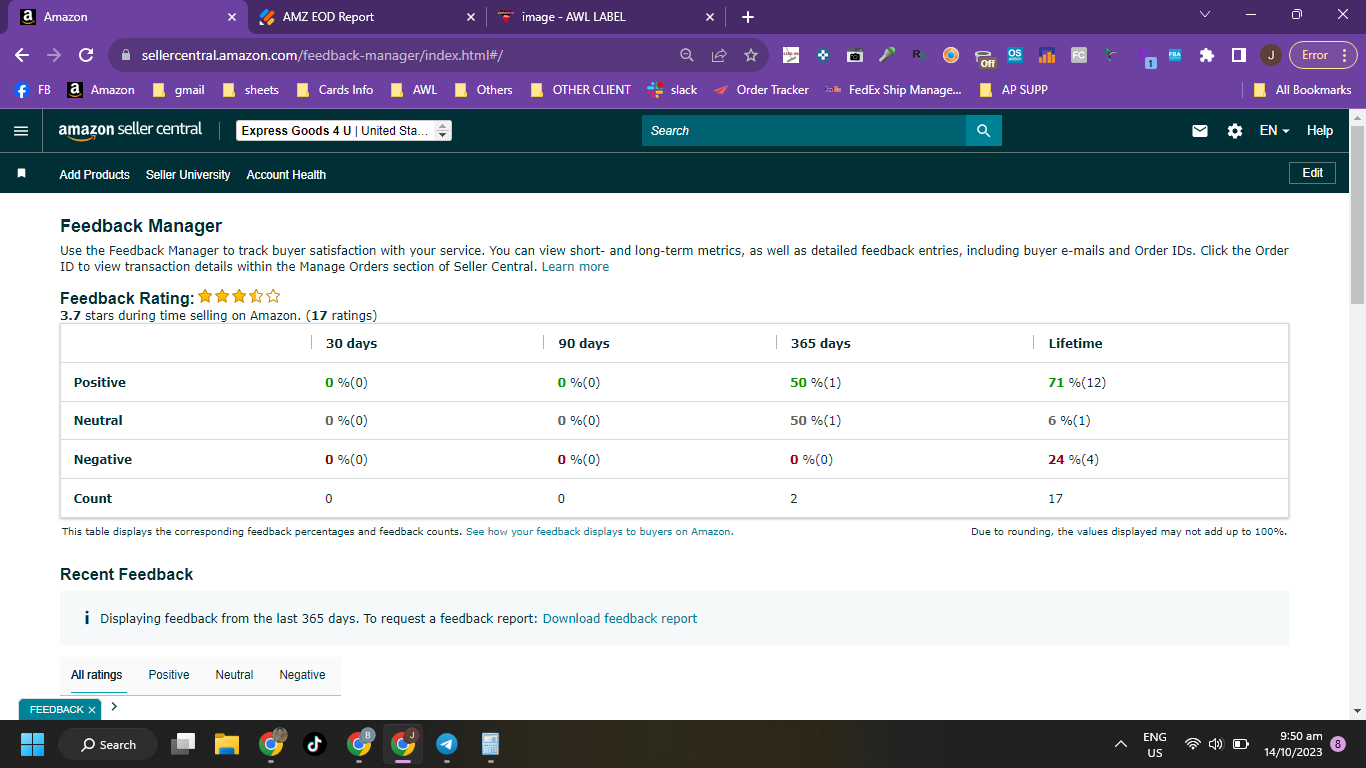Click the Amazon Seller Central logo
Viewport: 1366px width, 768px height.
tap(130, 130)
